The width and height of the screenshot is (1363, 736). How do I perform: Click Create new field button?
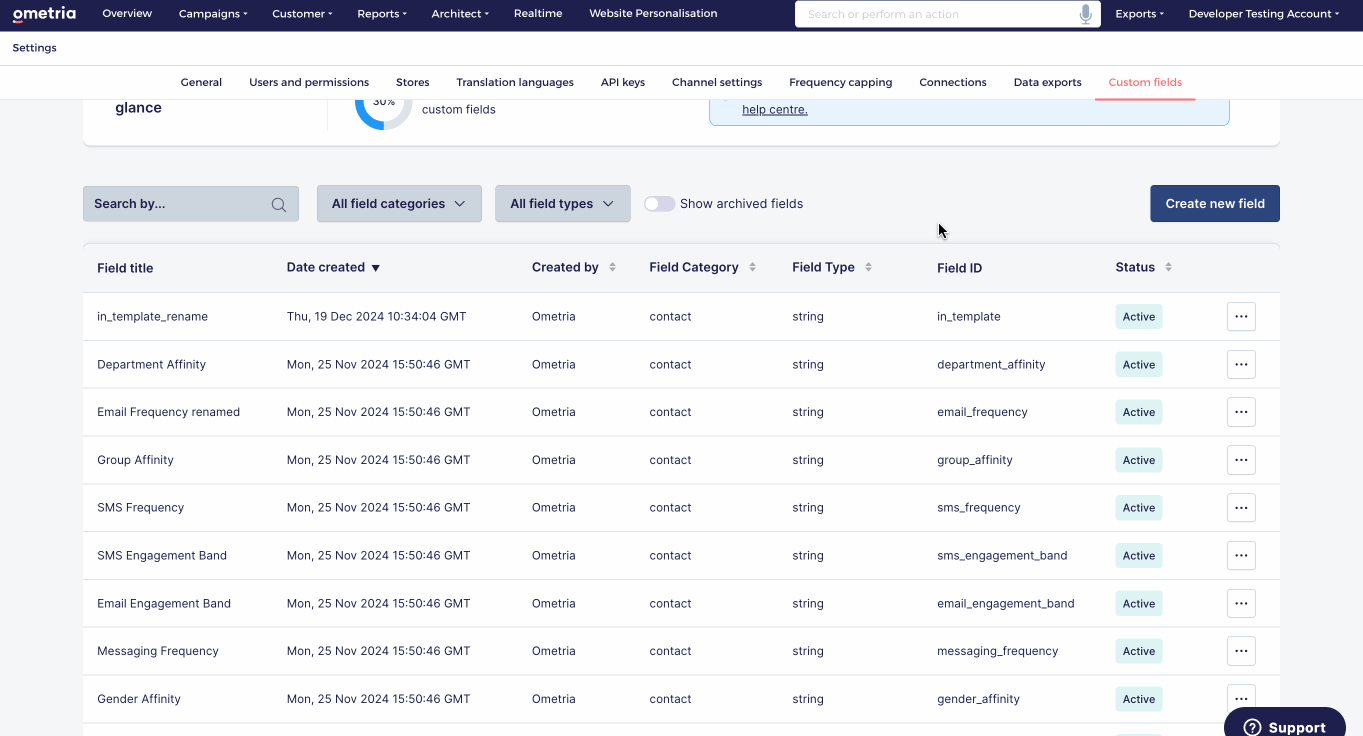1215,203
